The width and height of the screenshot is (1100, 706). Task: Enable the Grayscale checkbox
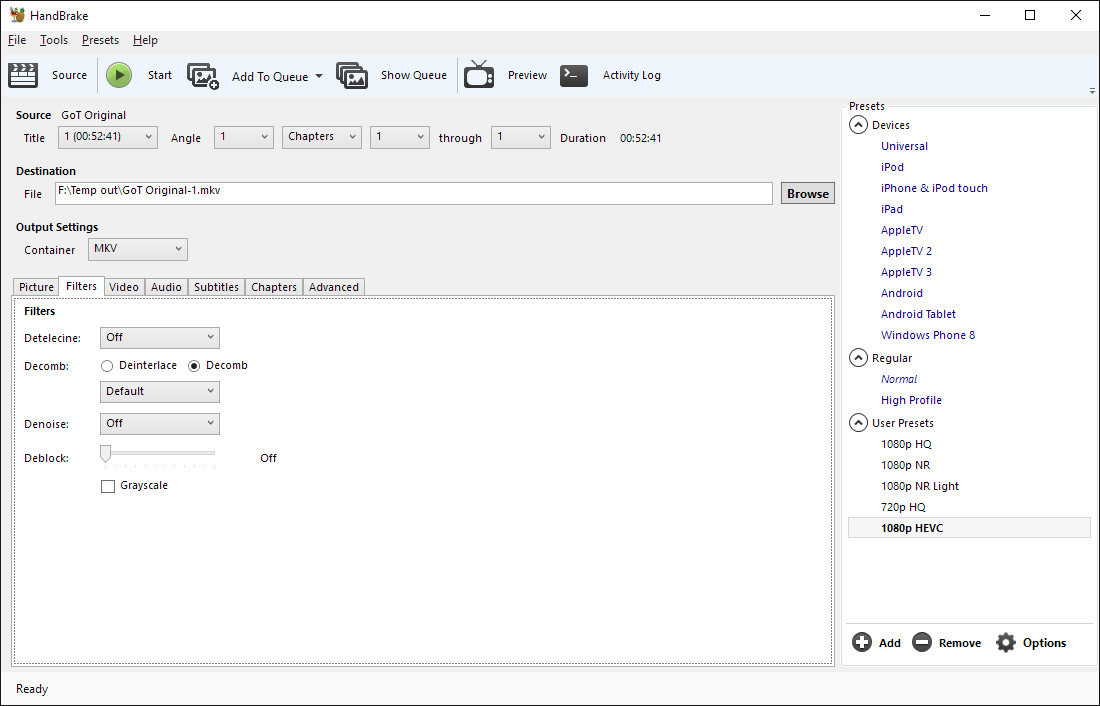[x=108, y=486]
